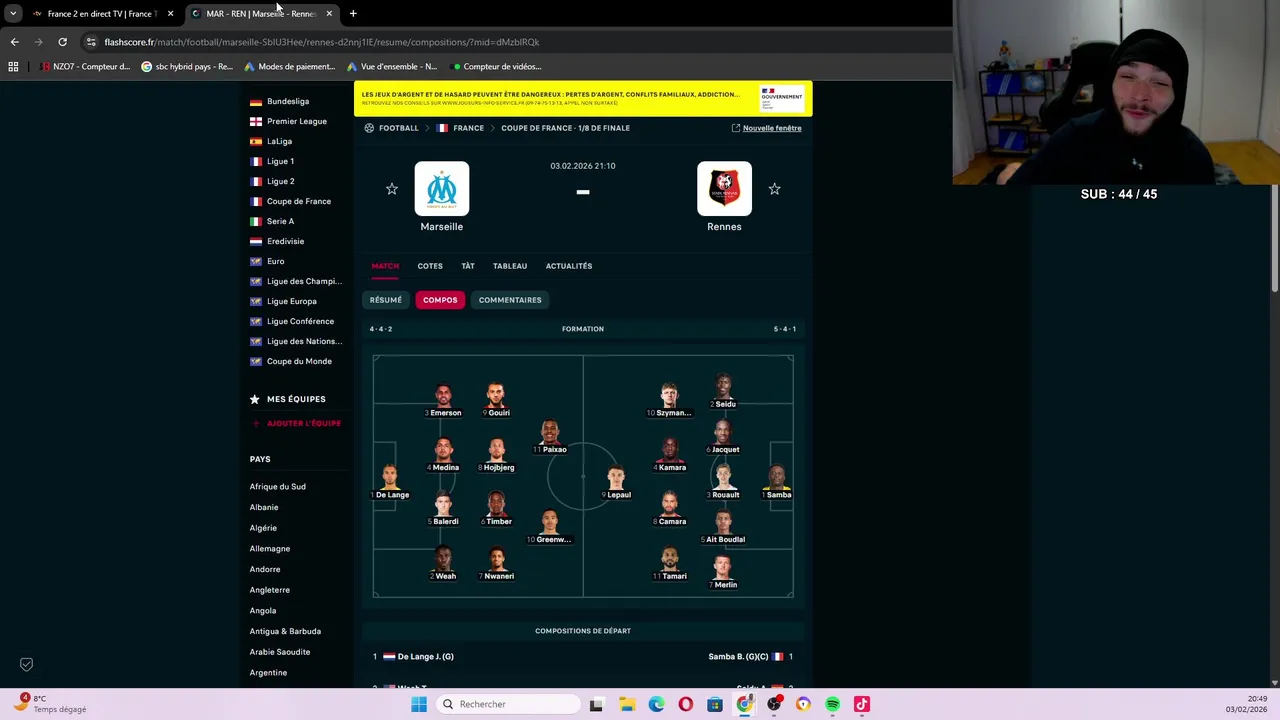Open Opera from taskbar
This screenshot has height=720, width=1280.
[x=685, y=704]
